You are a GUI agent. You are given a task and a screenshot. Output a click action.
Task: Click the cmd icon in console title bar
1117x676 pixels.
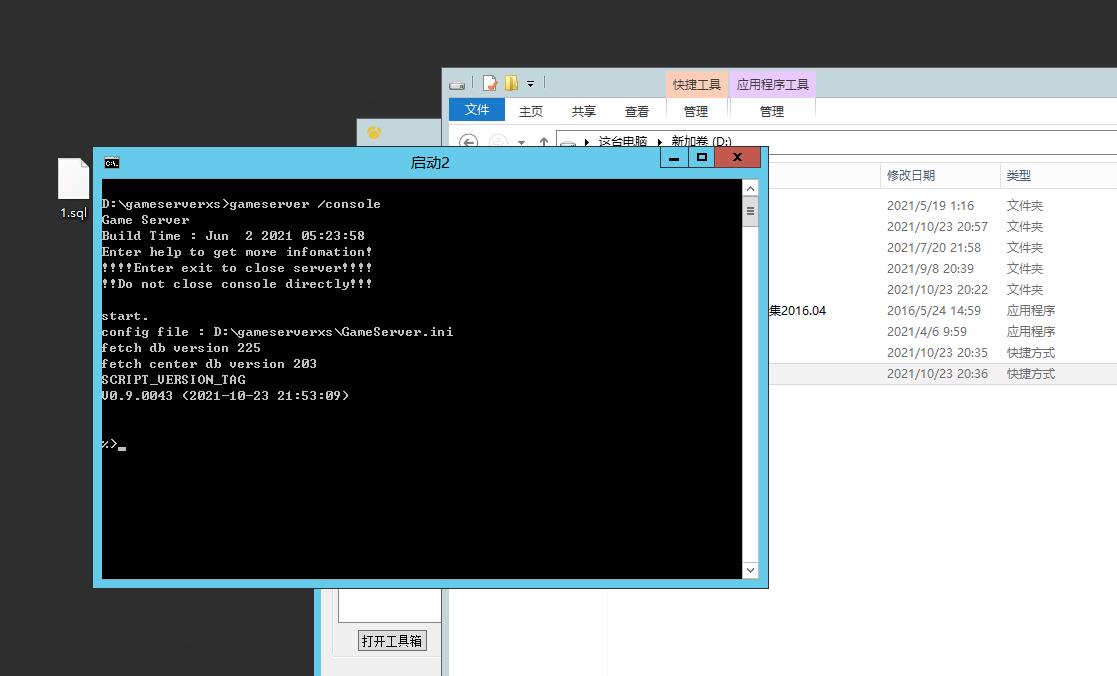point(112,162)
